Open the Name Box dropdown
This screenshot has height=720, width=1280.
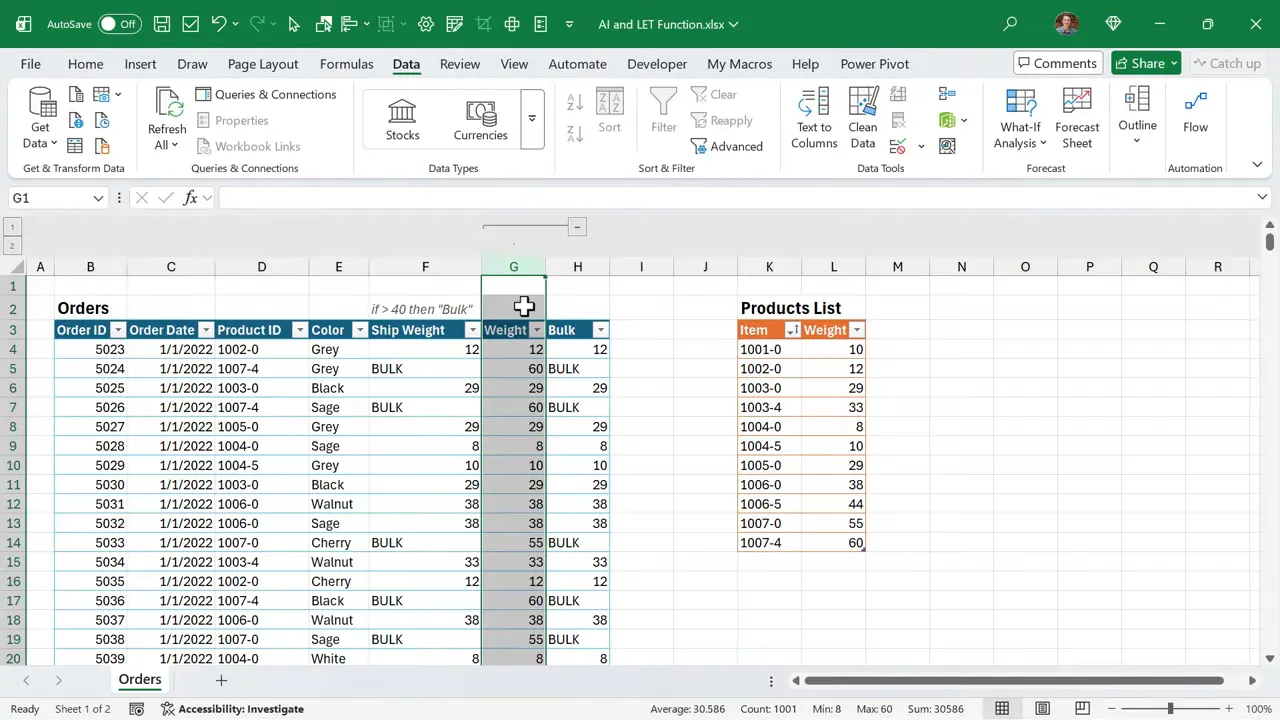tap(97, 198)
